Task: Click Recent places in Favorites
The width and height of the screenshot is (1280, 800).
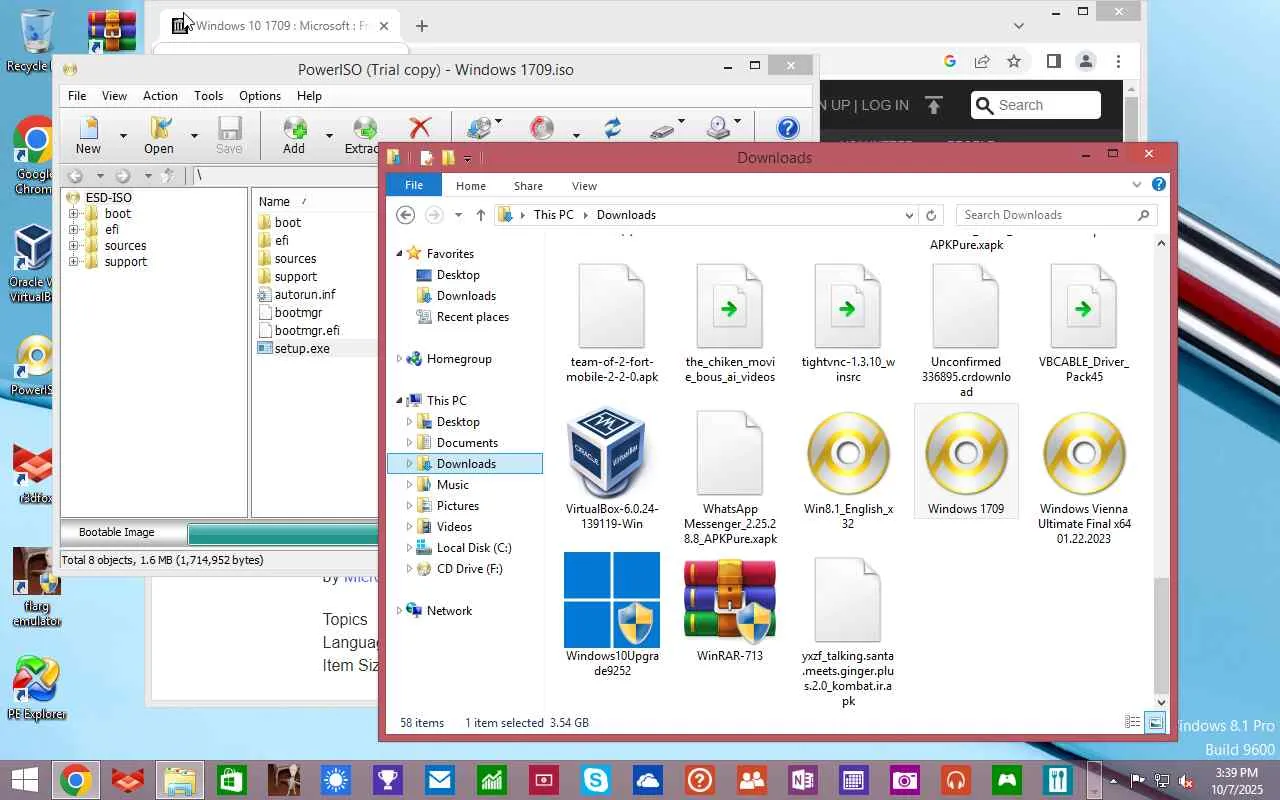Action: (x=473, y=317)
